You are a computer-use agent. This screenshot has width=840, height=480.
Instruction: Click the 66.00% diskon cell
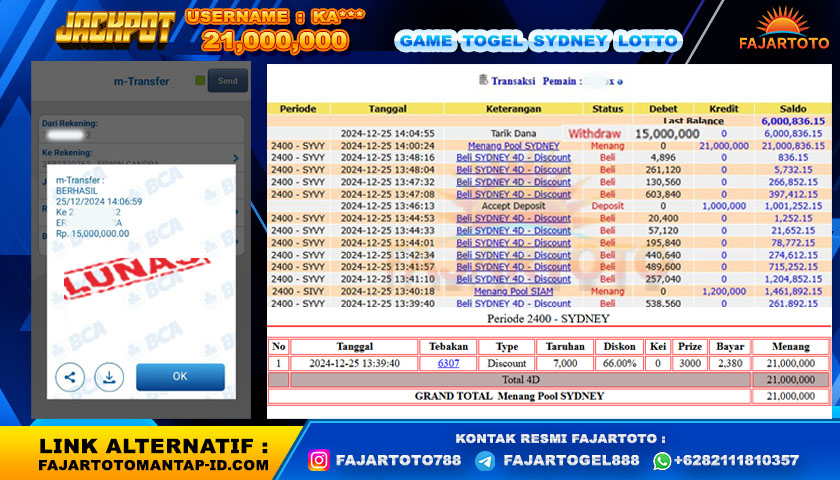(x=619, y=363)
